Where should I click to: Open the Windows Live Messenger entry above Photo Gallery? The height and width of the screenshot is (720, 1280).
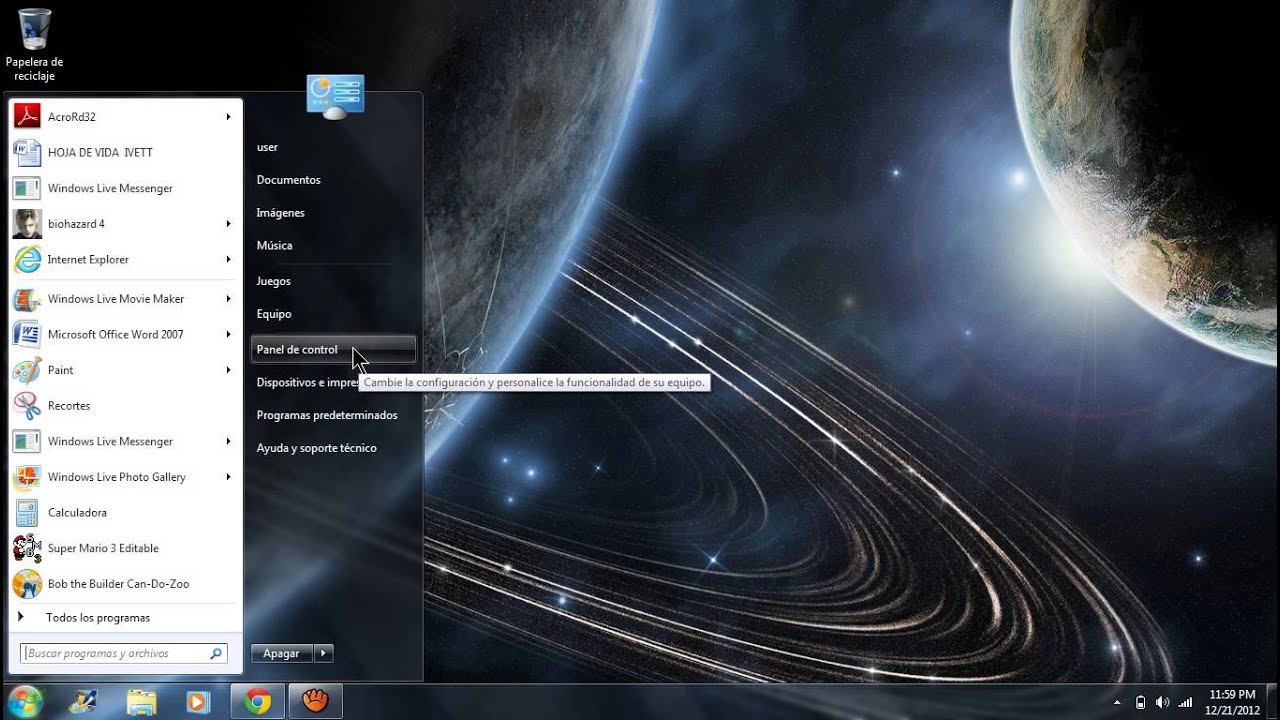(x=126, y=441)
